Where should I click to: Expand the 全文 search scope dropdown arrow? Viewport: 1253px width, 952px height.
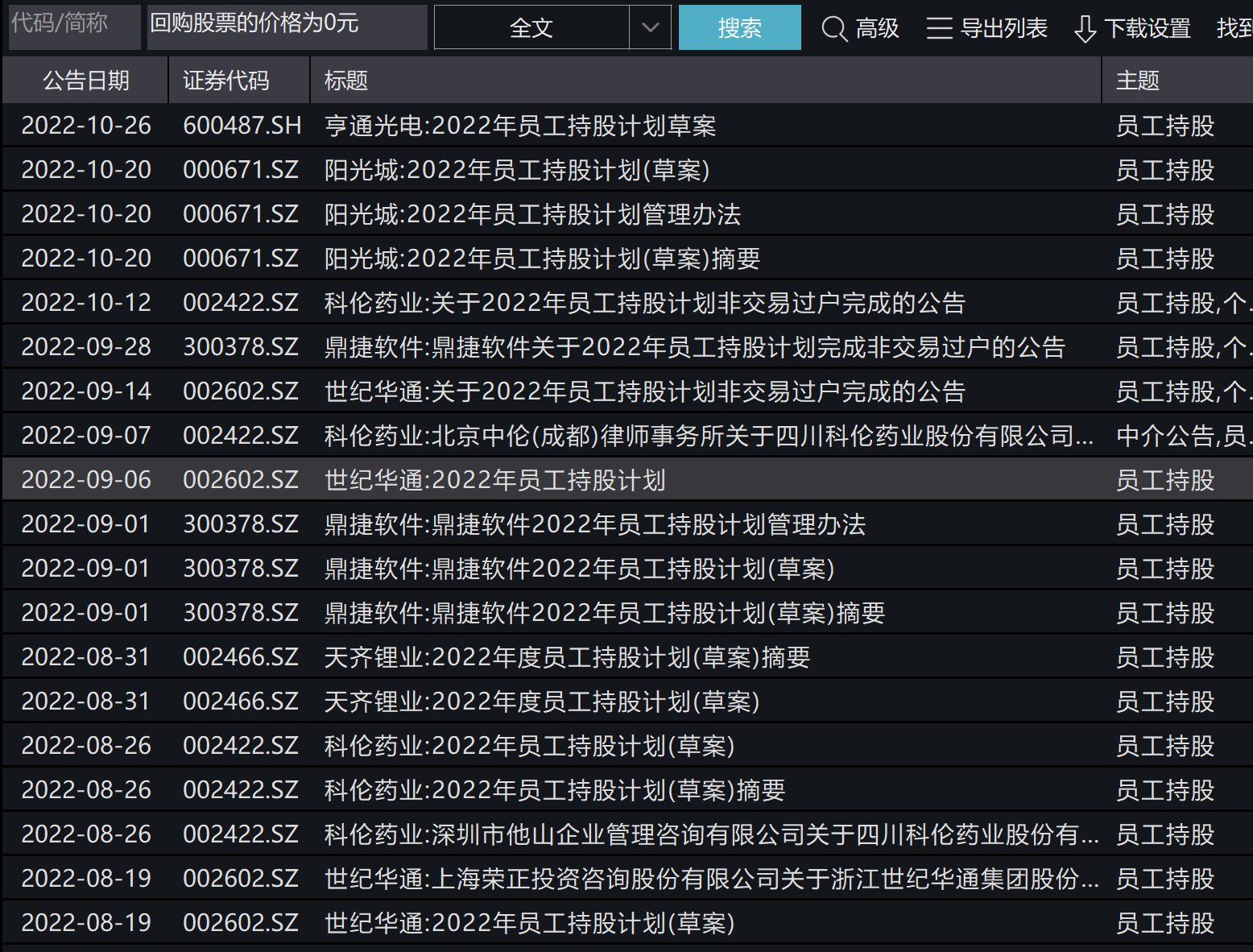point(650,27)
